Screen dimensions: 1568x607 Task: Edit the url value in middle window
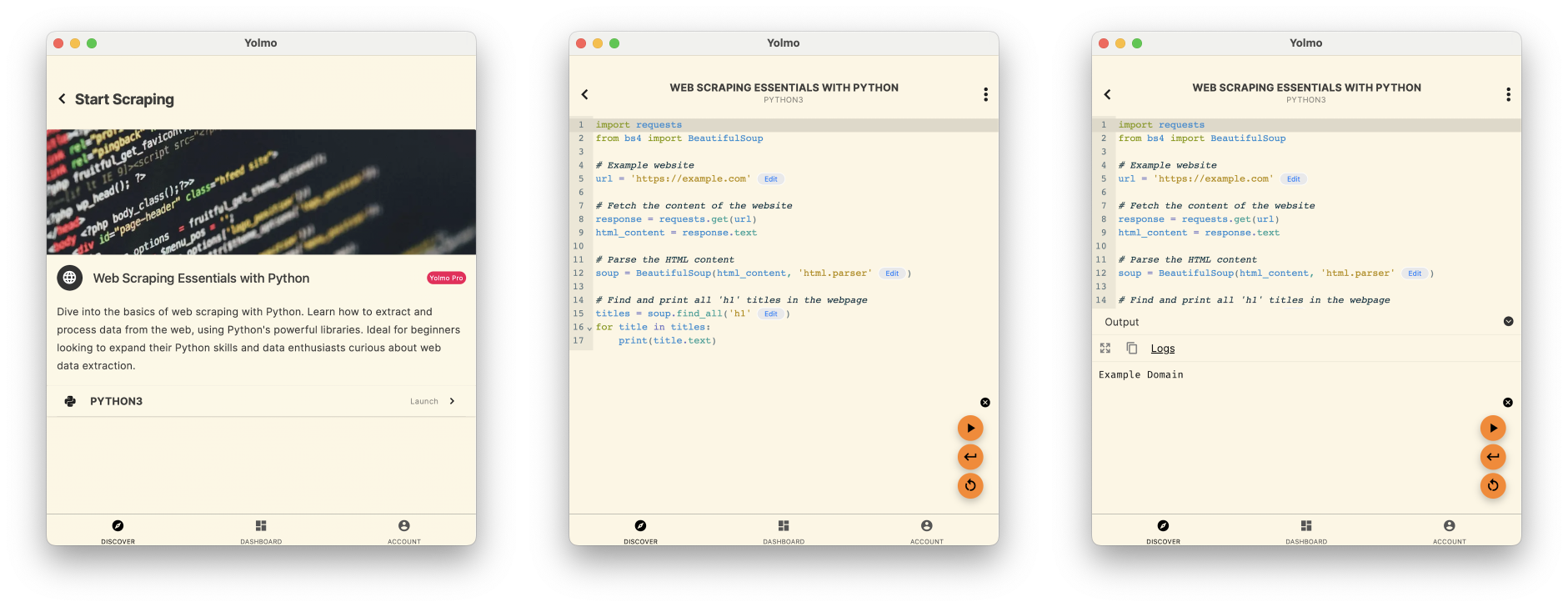770,179
